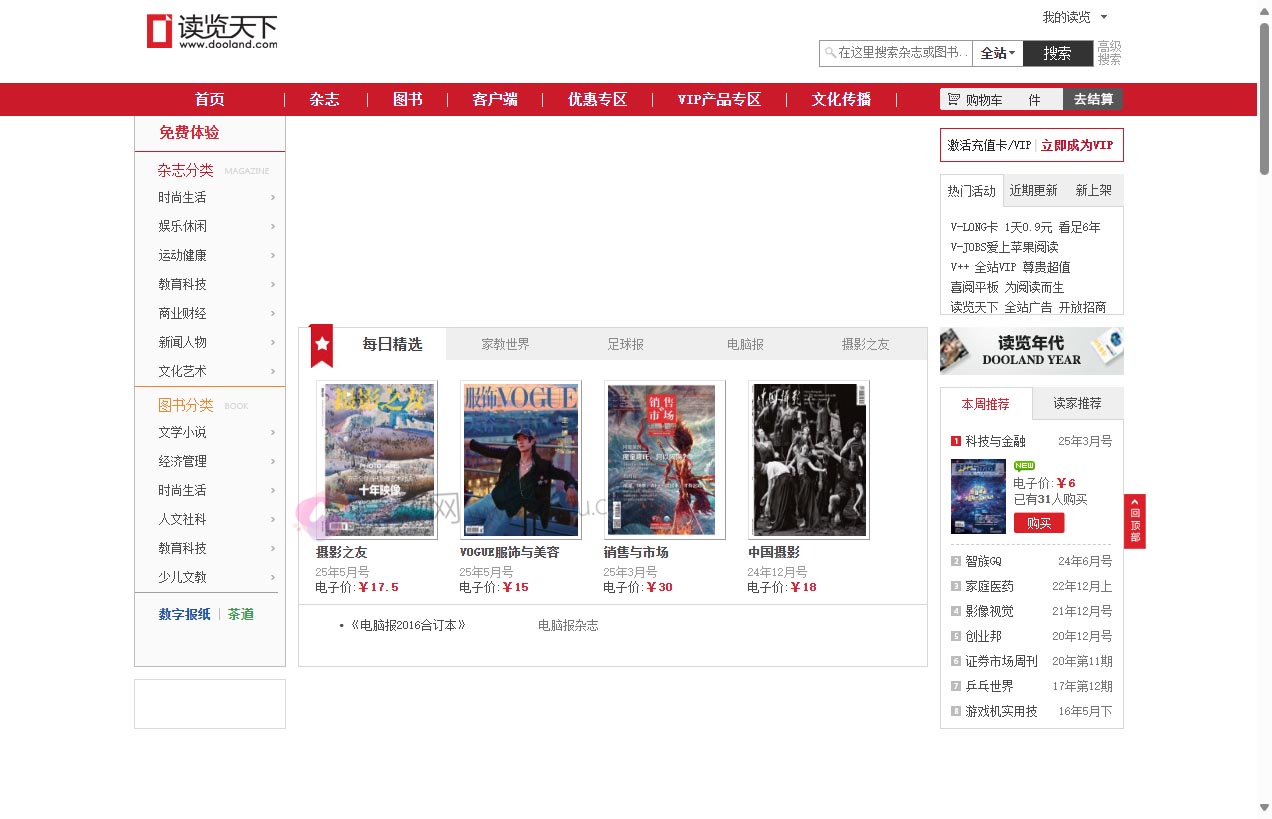The image size is (1272, 819).
Task: Open the Dooland Year banner
Action: (1031, 351)
